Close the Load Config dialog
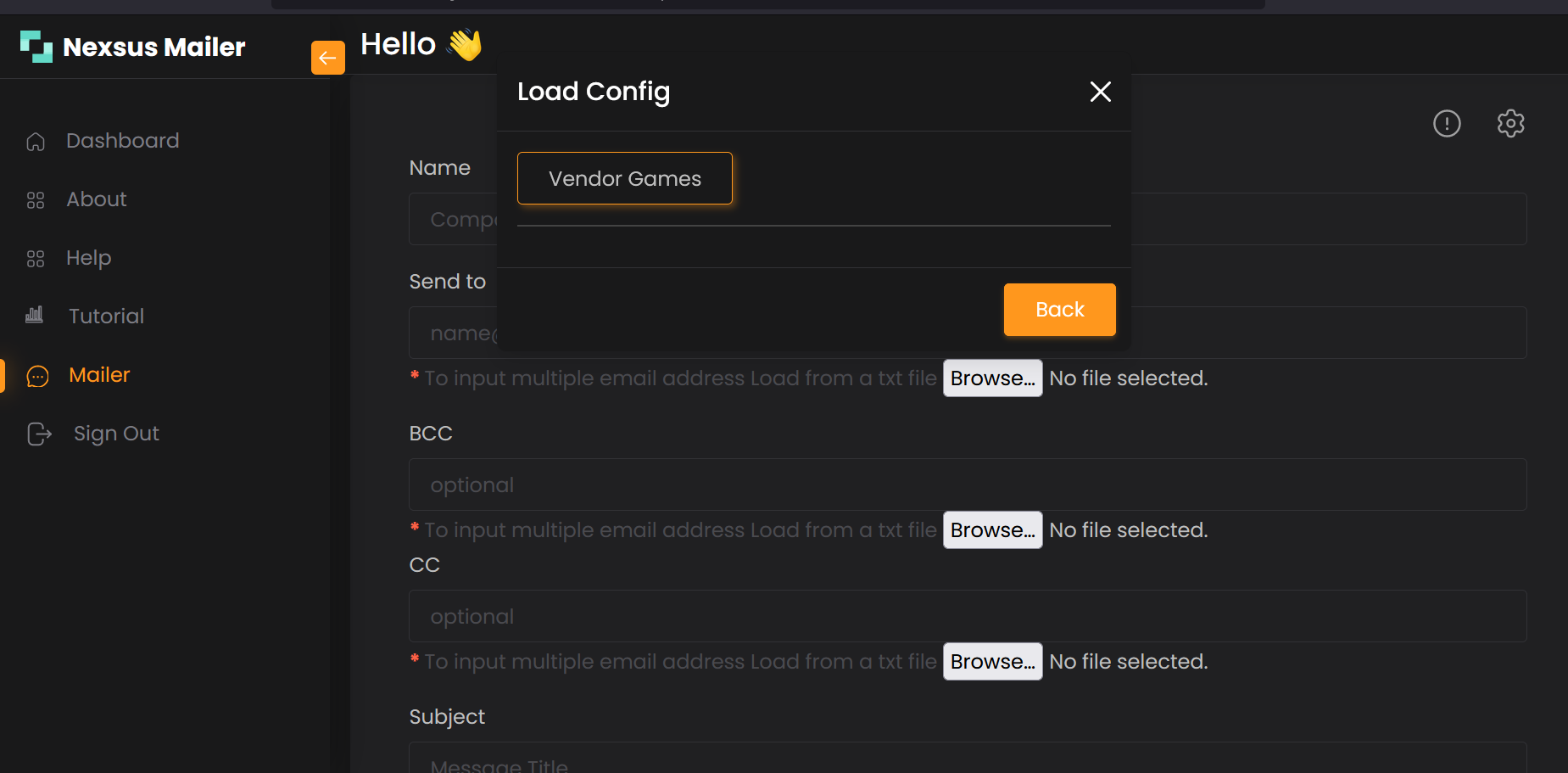This screenshot has width=1568, height=773. click(1101, 92)
